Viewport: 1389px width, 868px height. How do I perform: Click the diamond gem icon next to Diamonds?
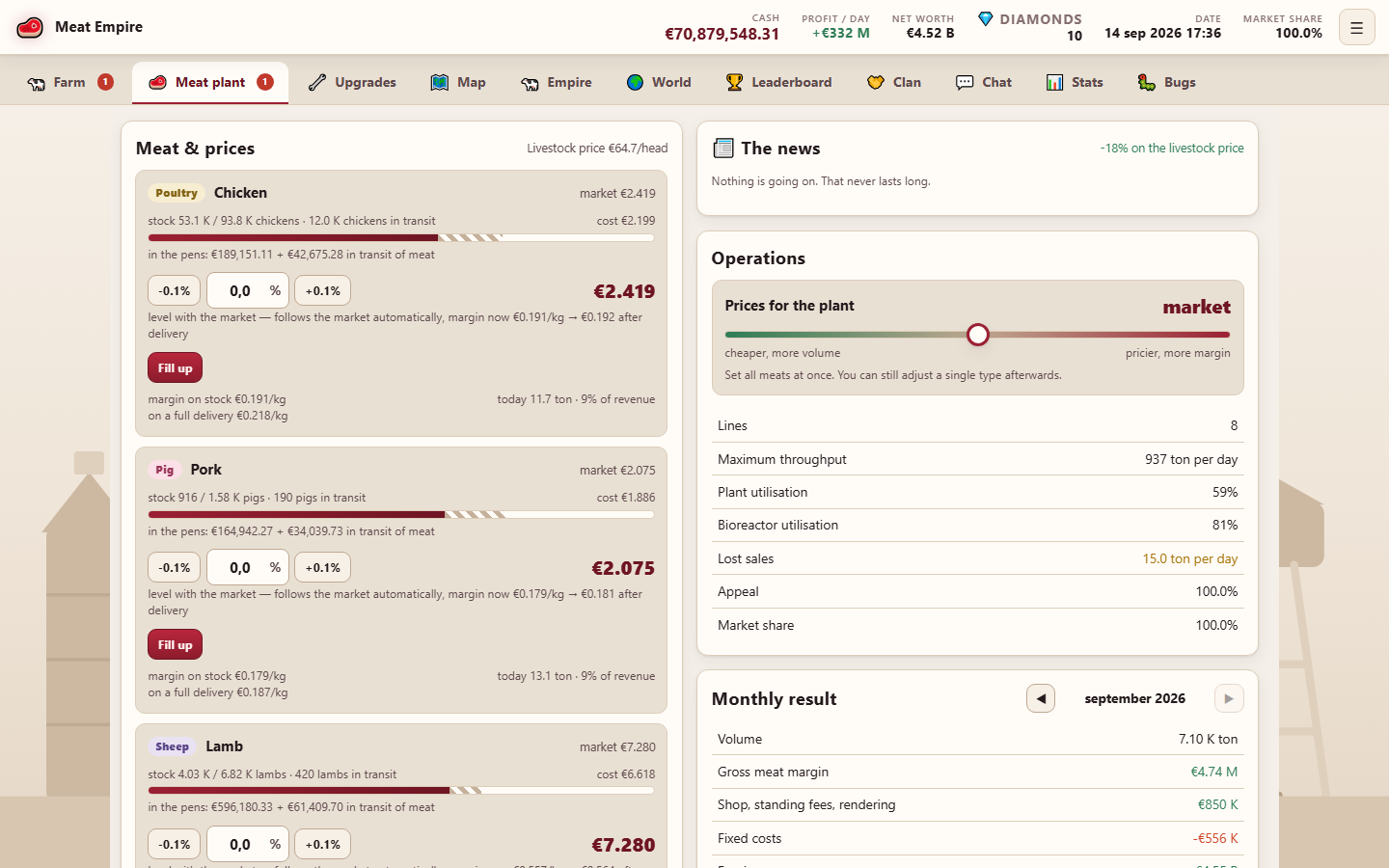click(985, 19)
